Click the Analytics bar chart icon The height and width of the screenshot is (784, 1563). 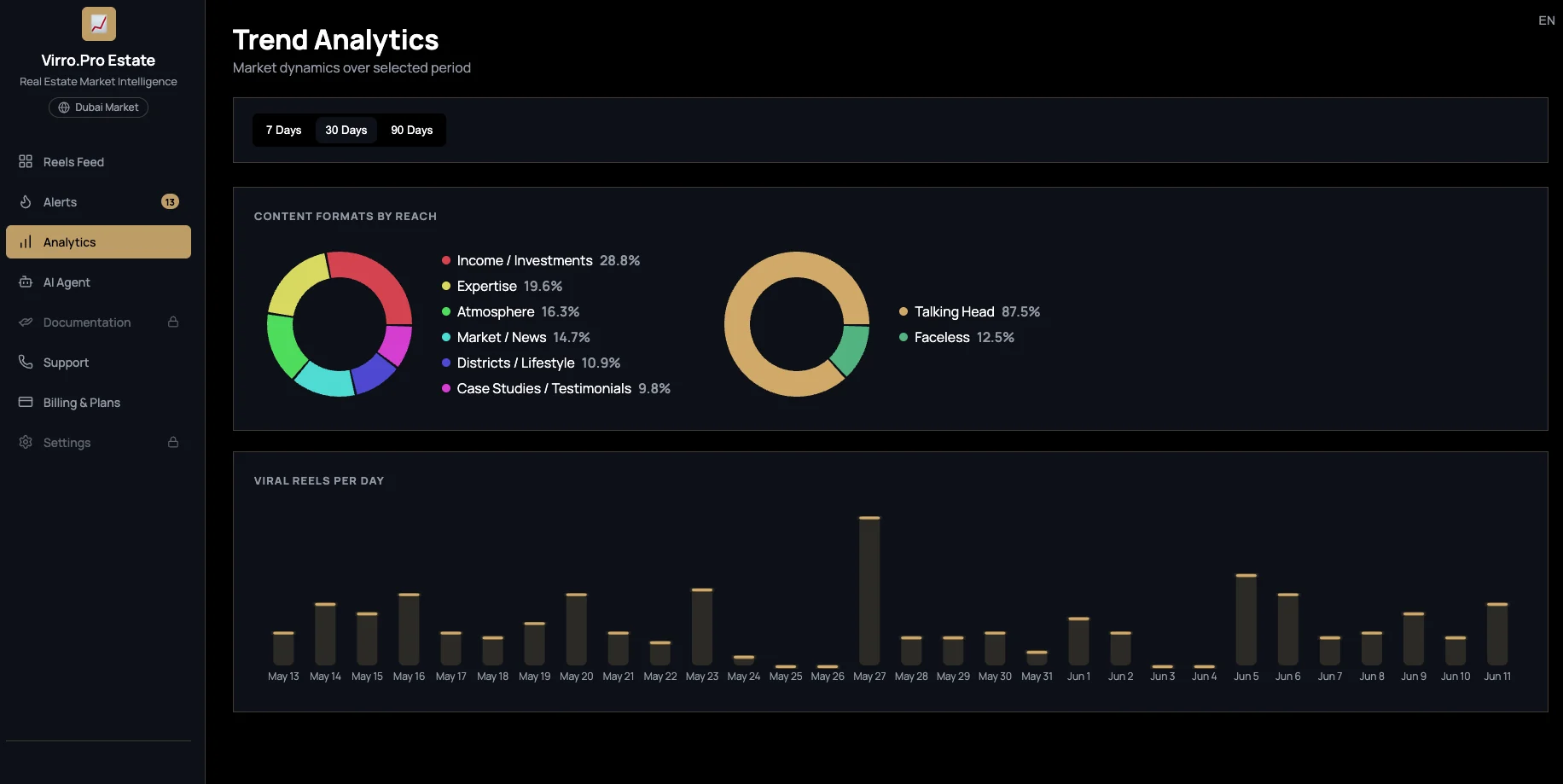click(26, 241)
